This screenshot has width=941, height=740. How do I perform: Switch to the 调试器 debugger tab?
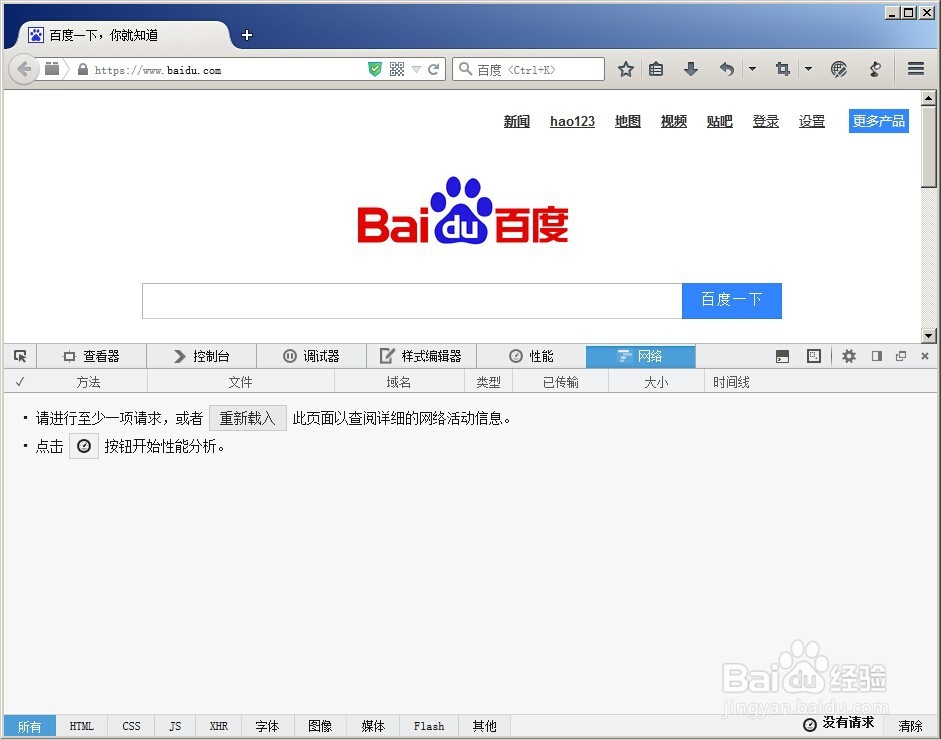[x=311, y=356]
